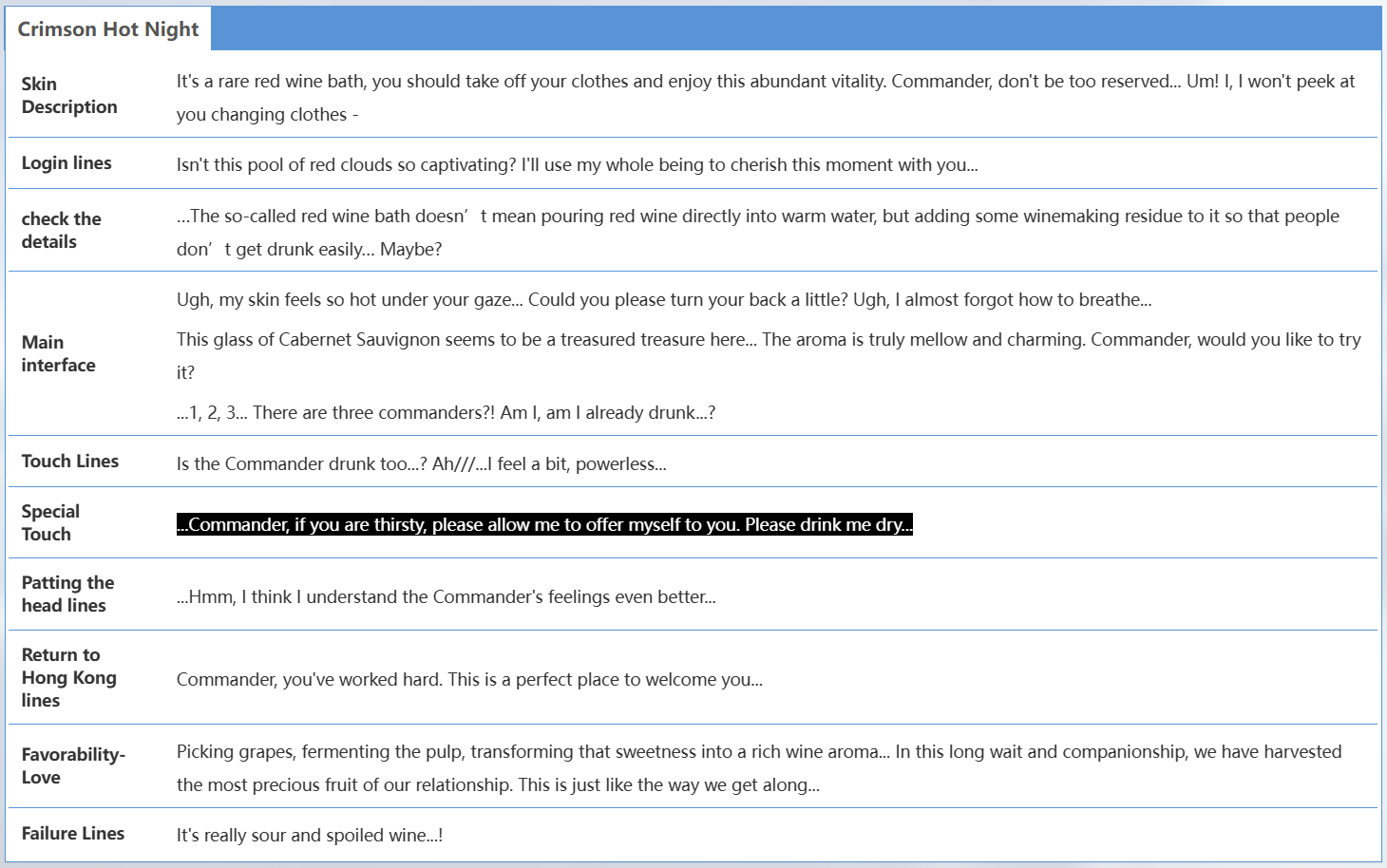Click the highlighted Special Touch line
Image resolution: width=1387 pixels, height=868 pixels.
[x=544, y=525]
